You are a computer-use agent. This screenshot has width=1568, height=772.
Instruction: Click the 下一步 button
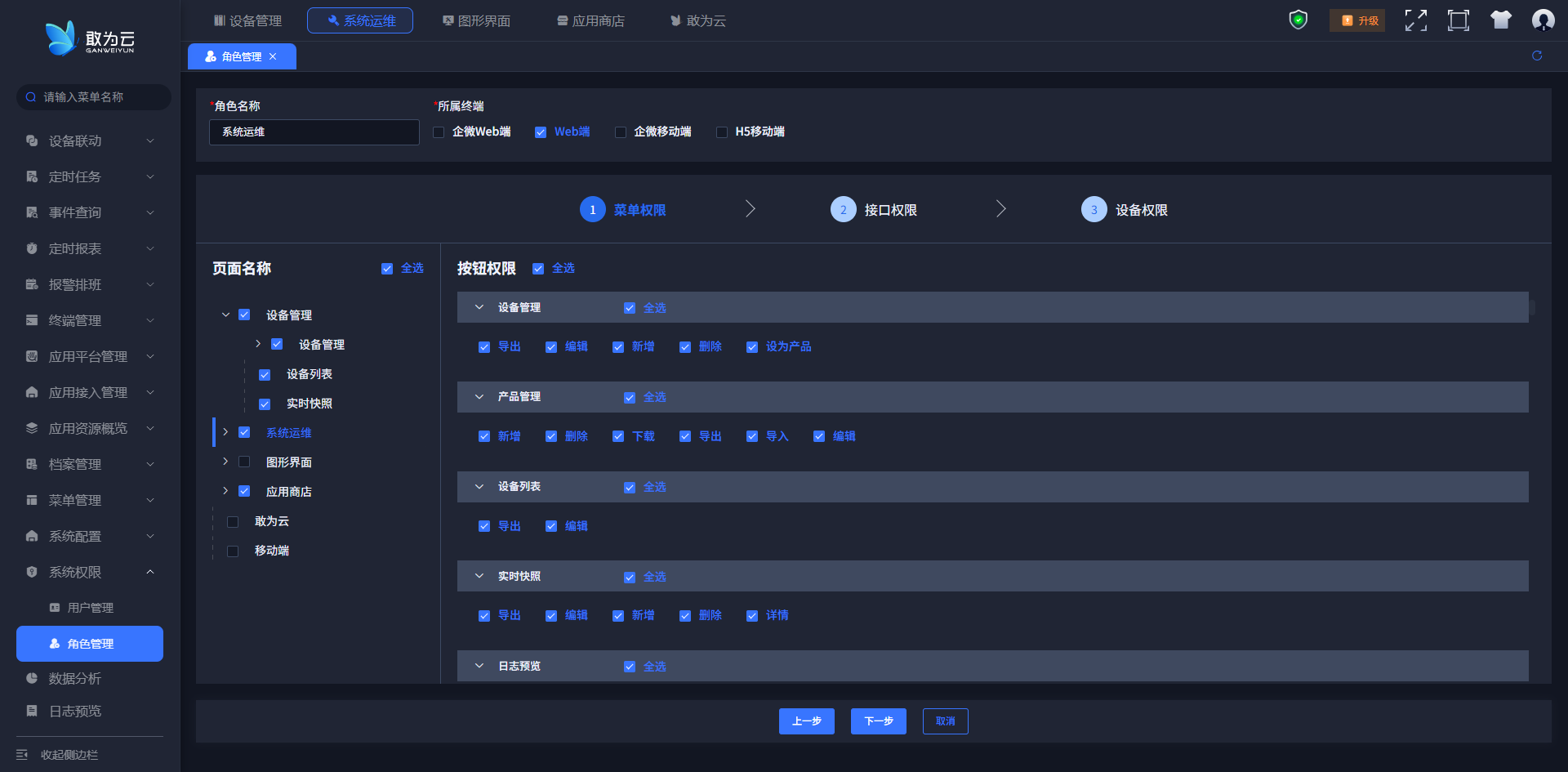878,721
